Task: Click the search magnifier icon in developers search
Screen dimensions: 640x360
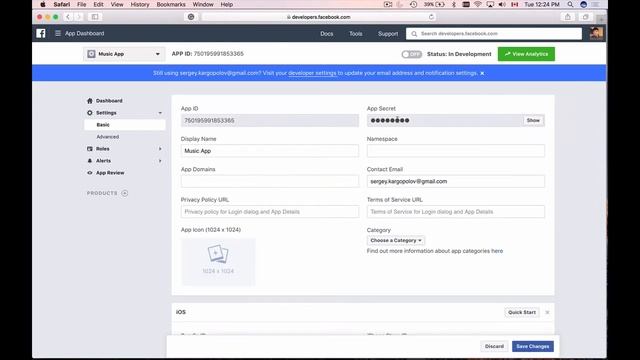Action: point(414,34)
